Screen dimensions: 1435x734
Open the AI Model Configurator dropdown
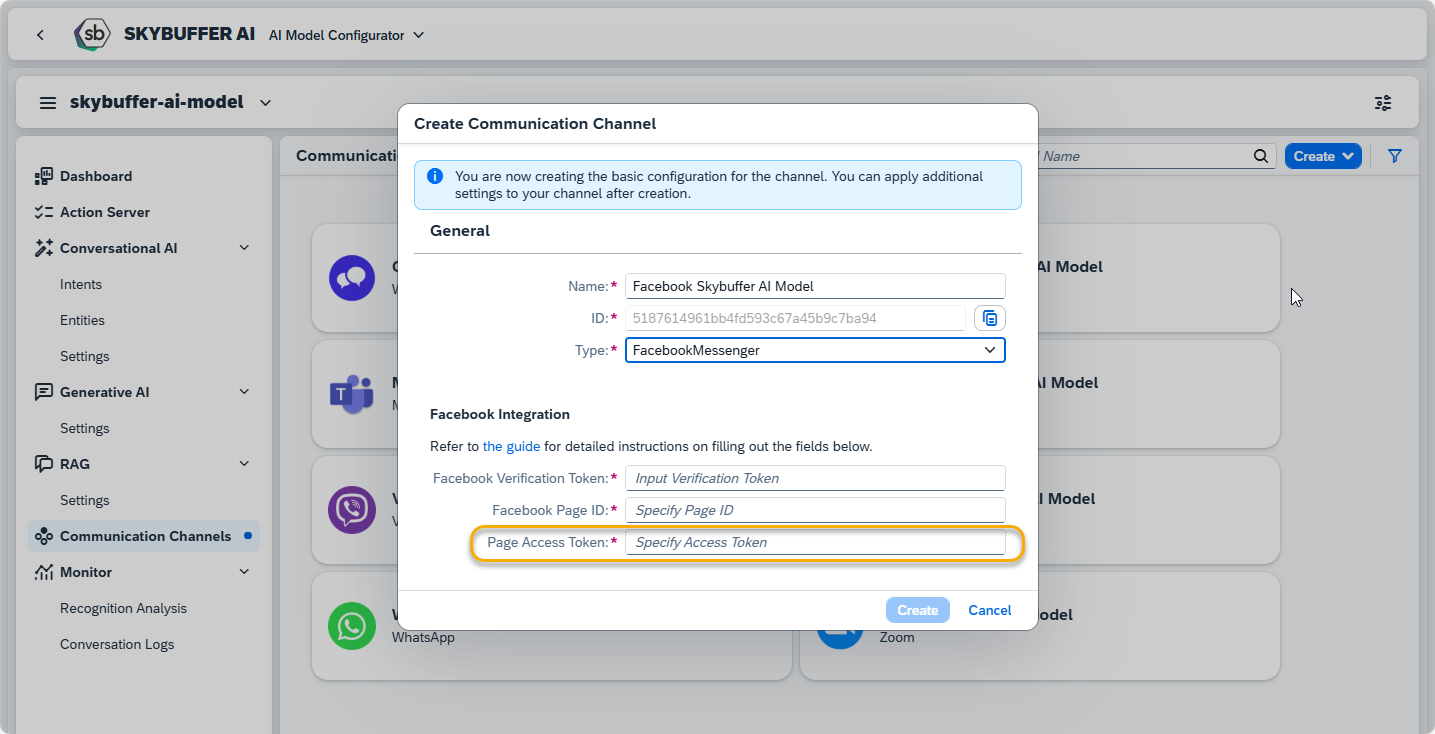[347, 35]
